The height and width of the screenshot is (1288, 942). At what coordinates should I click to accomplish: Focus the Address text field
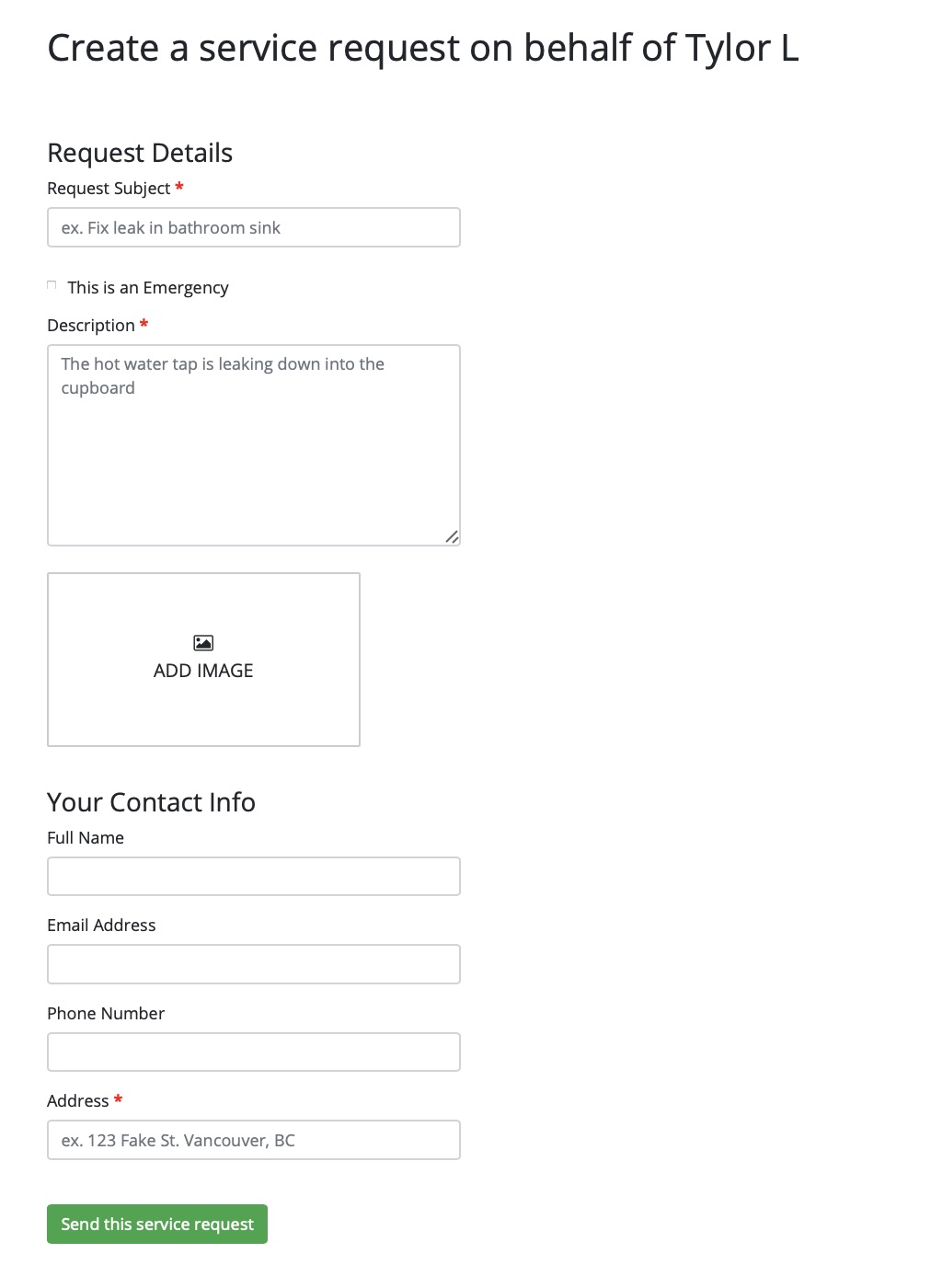(253, 1140)
